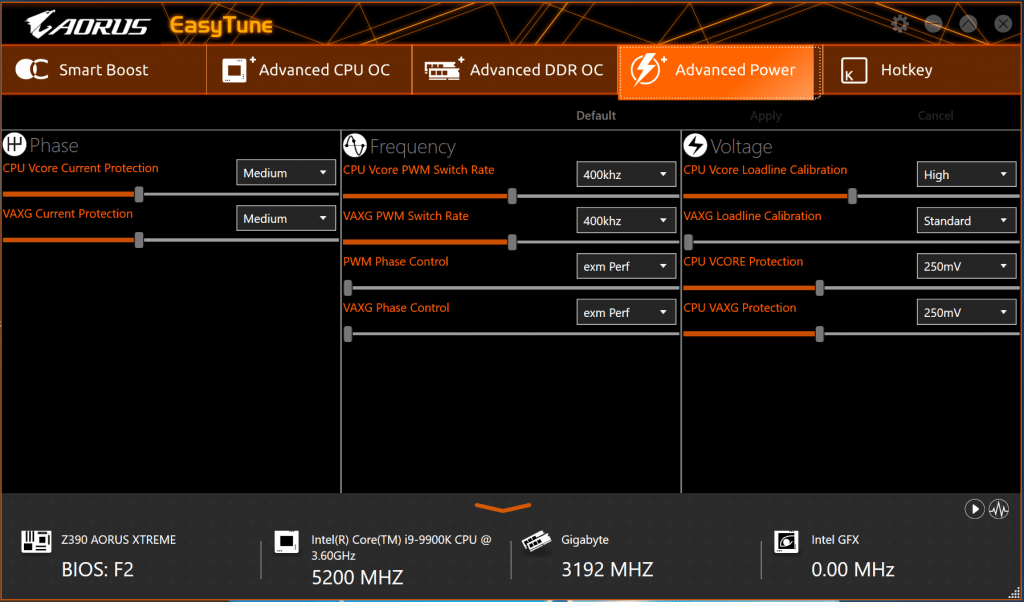Click the Apply button
The image size is (1024, 602).
[765, 116]
